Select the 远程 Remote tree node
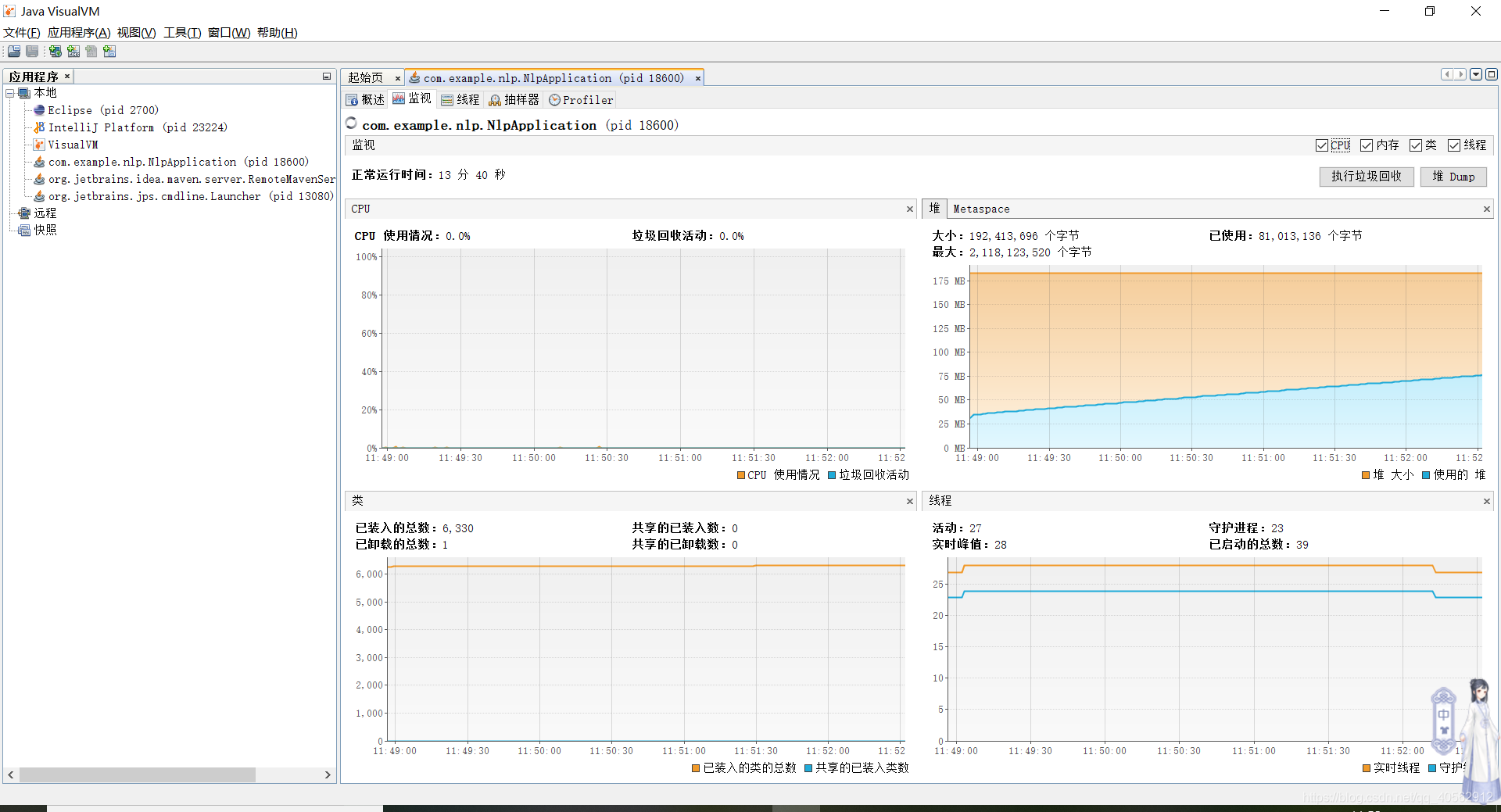The image size is (1501, 812). [45, 213]
